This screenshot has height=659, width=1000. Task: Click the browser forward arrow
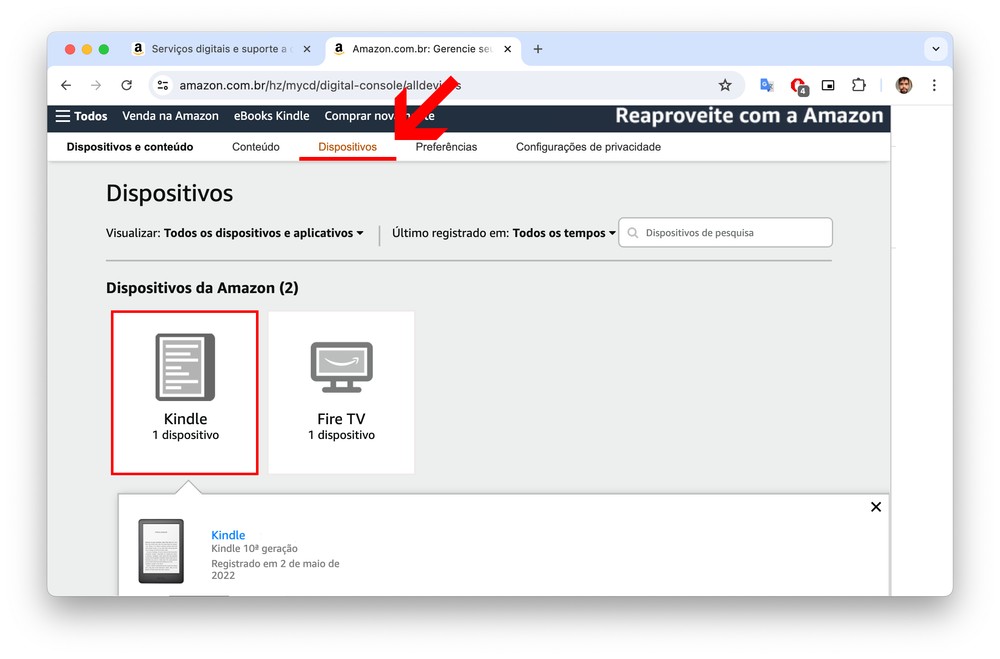tap(96, 85)
